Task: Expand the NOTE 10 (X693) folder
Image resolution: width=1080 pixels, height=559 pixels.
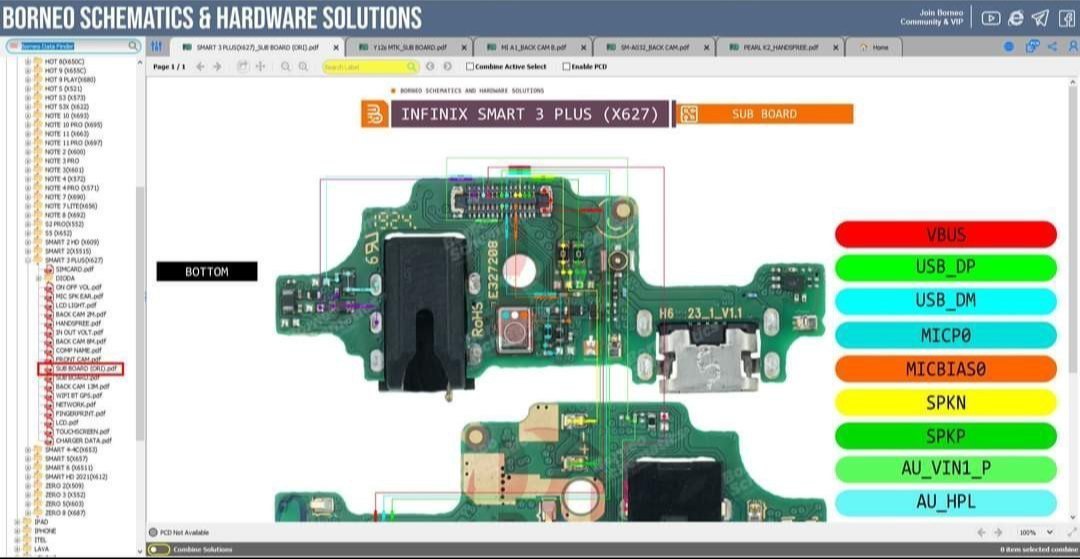Action: pos(28,116)
